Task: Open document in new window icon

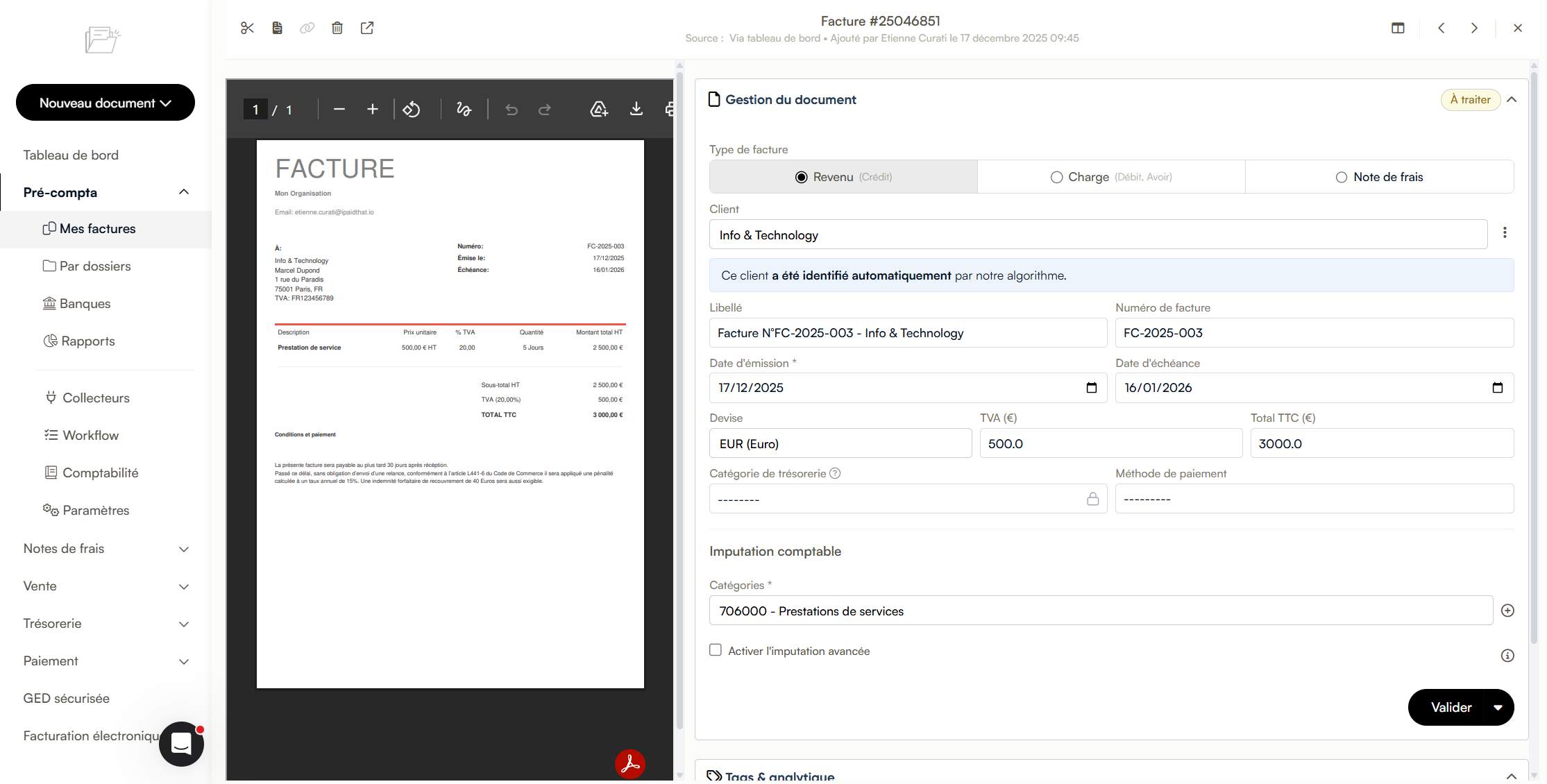Action: [x=367, y=28]
